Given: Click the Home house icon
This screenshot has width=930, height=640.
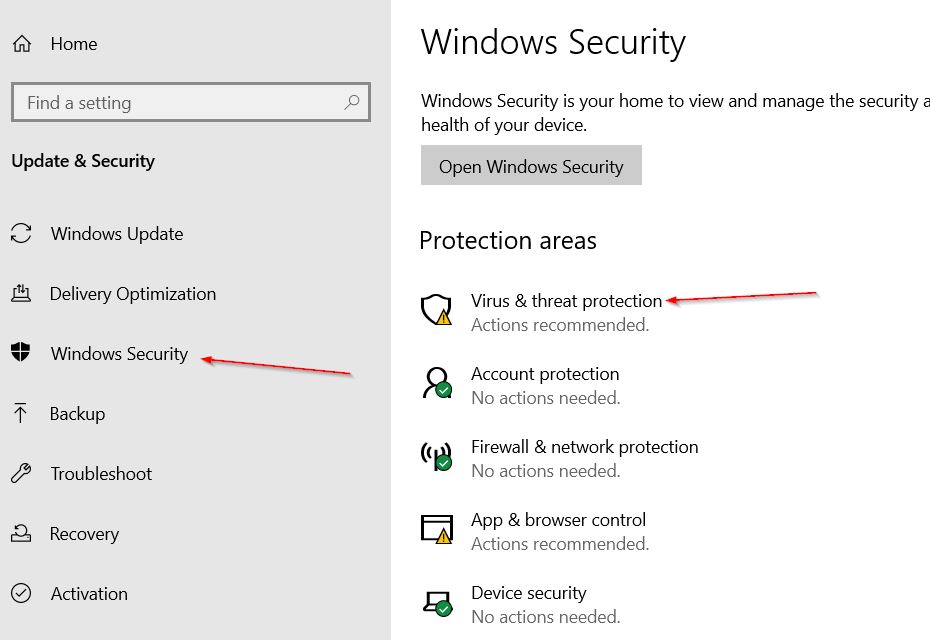Looking at the screenshot, I should (22, 43).
